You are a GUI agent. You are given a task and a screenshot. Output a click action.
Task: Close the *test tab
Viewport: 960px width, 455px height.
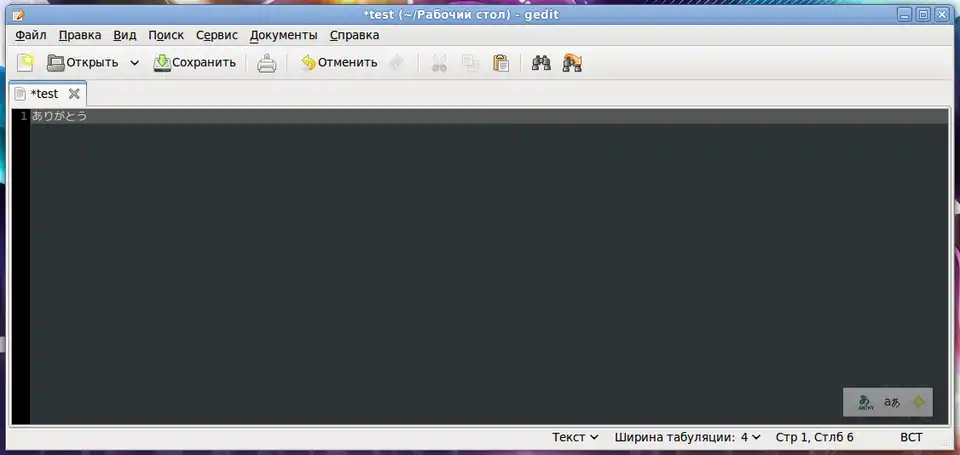coord(74,94)
